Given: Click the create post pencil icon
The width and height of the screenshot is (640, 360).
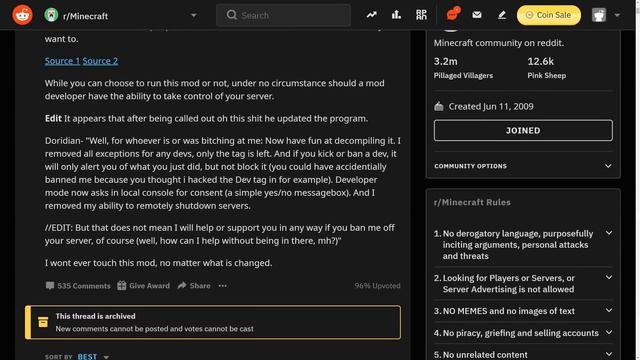Looking at the screenshot, I should pos(502,15).
